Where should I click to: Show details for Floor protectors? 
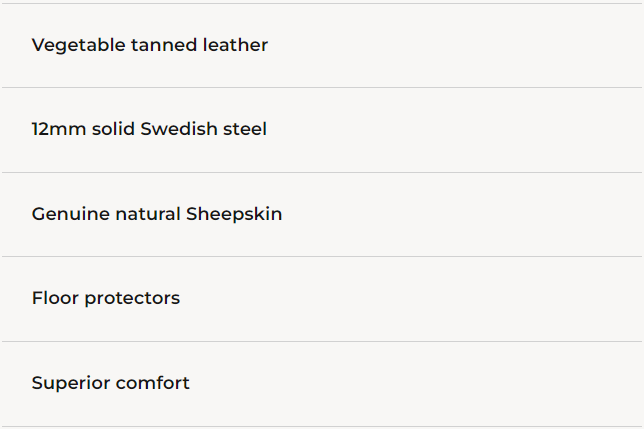coord(106,298)
